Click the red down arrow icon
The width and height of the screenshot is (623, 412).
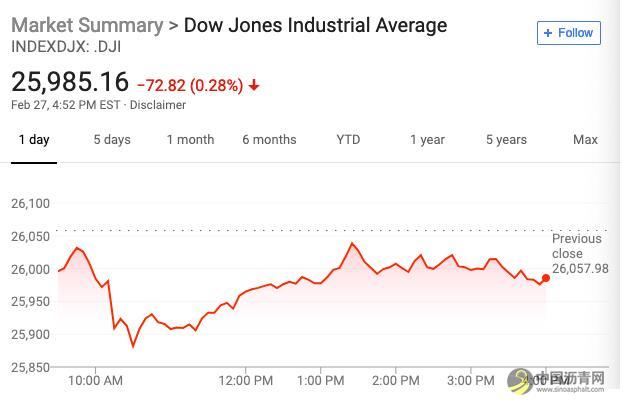click(255, 85)
